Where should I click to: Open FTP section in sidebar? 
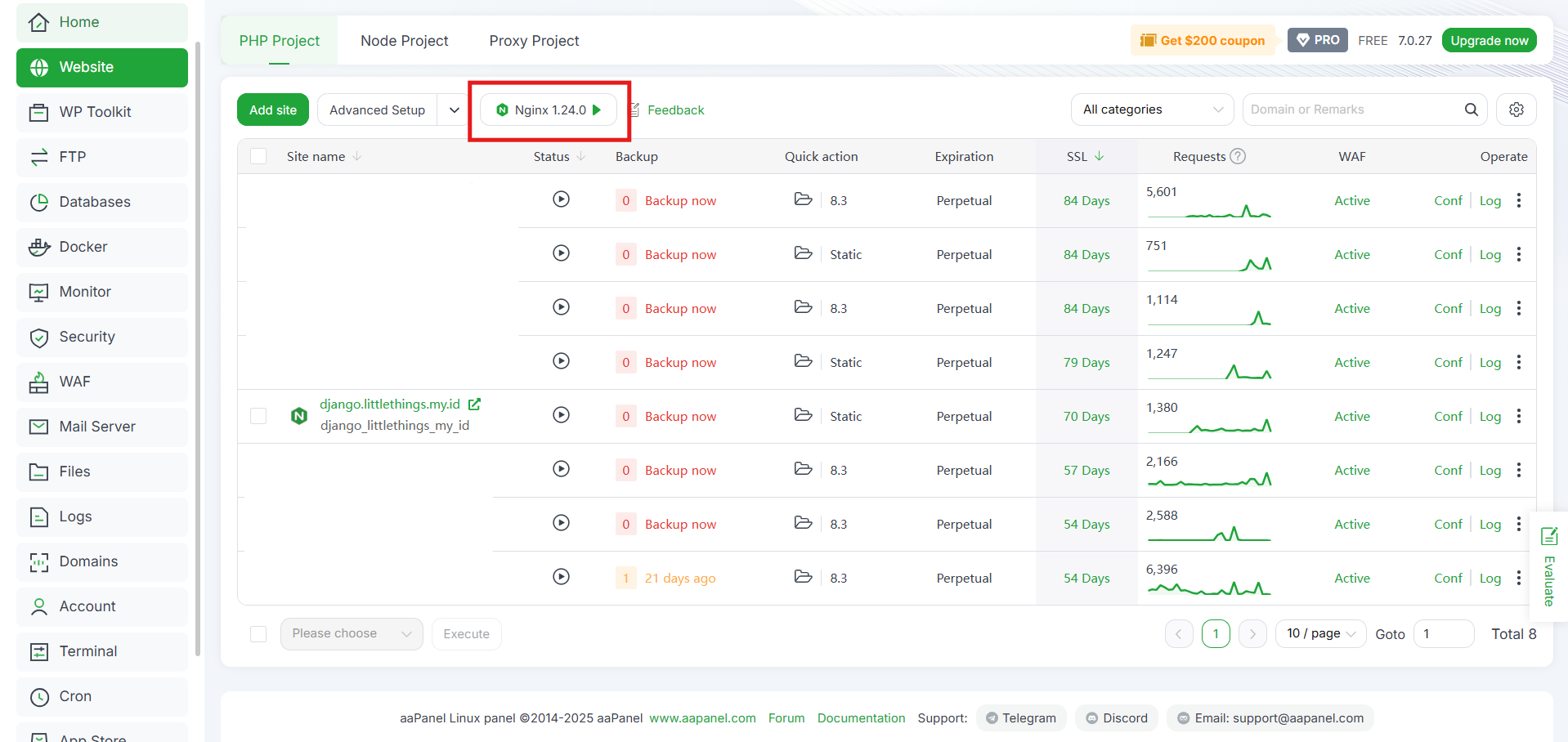(x=102, y=157)
